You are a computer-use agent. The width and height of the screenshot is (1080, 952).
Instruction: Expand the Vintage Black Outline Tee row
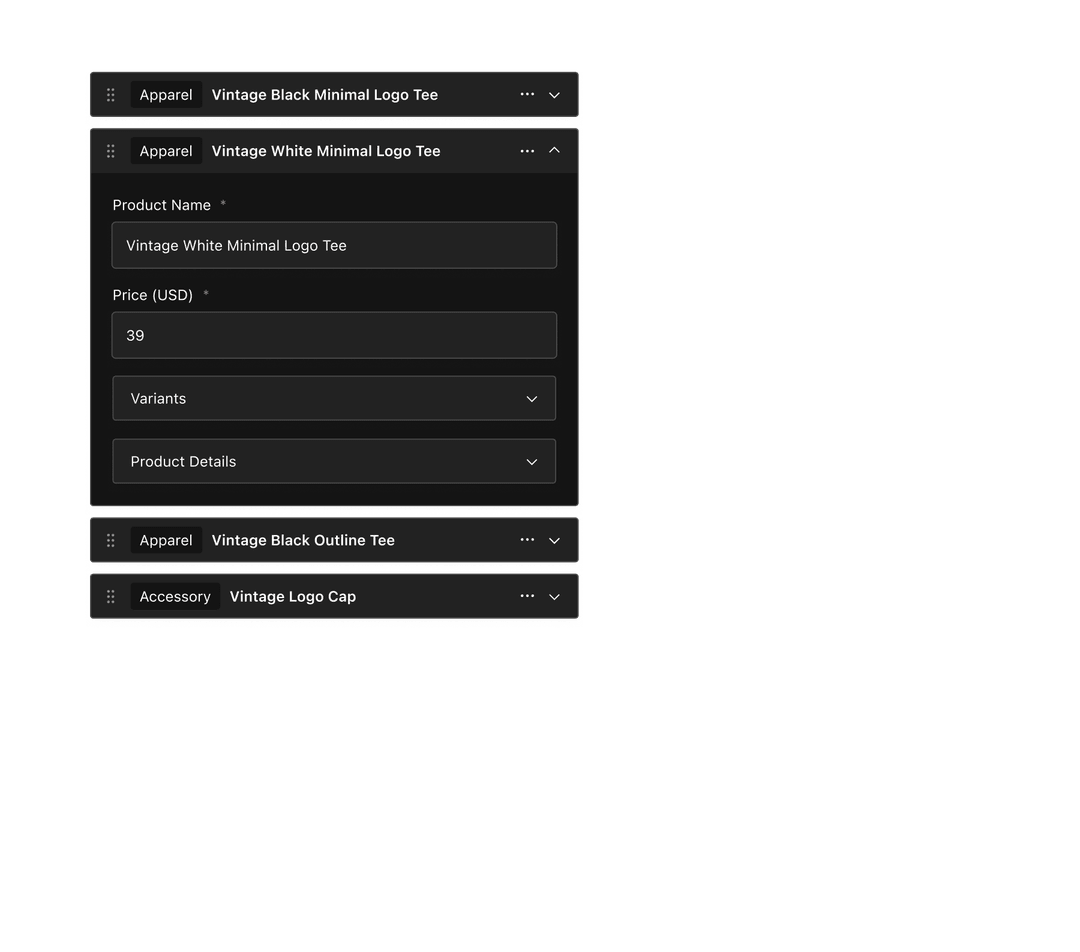pyautogui.click(x=555, y=540)
